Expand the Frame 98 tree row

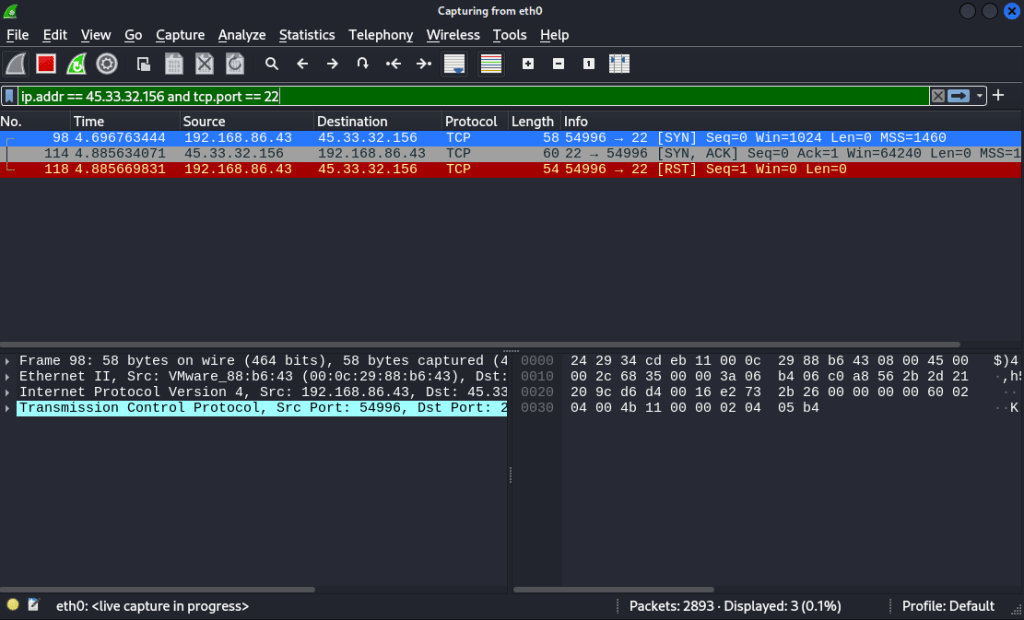click(8, 360)
